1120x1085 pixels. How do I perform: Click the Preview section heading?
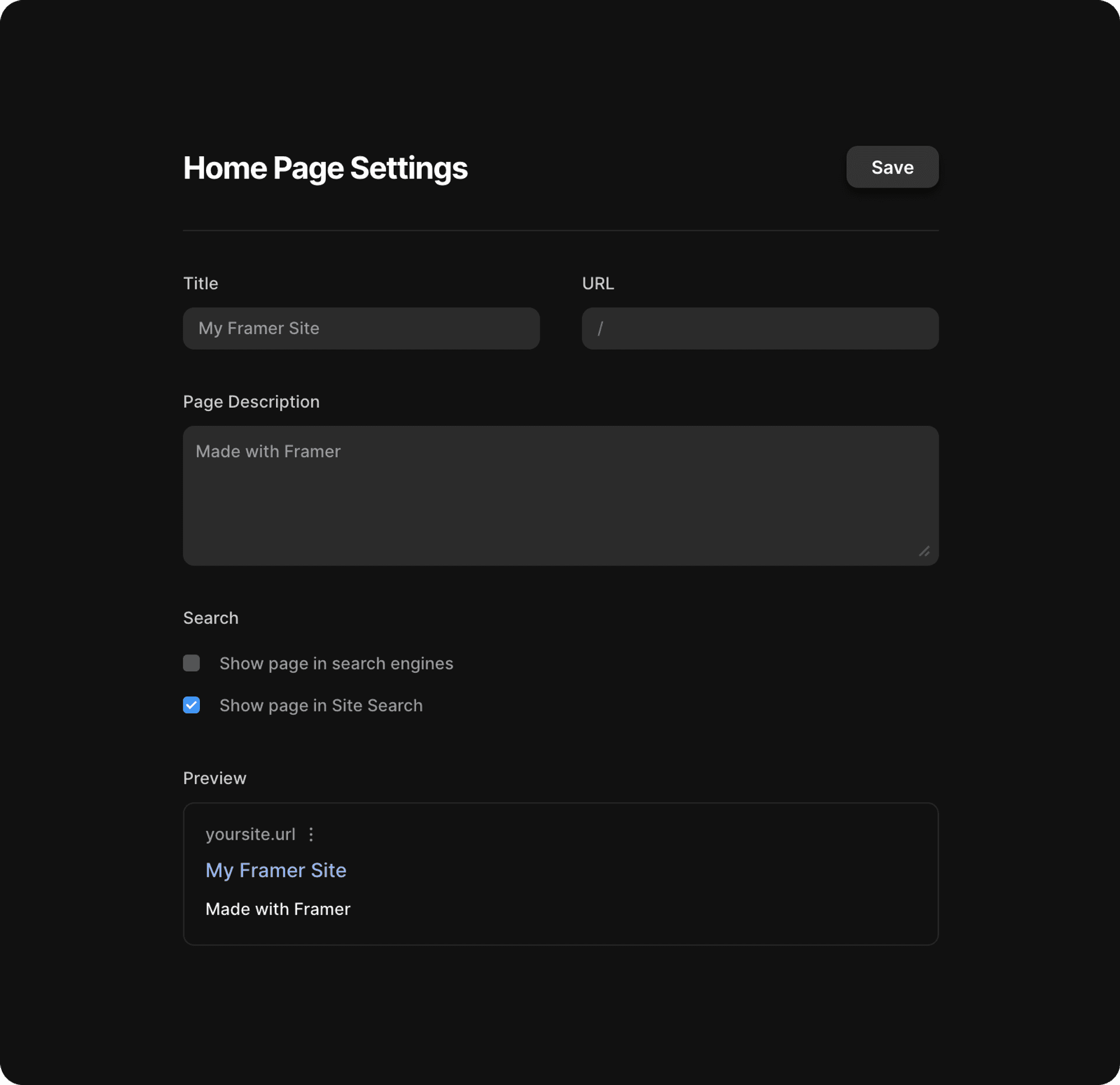214,778
